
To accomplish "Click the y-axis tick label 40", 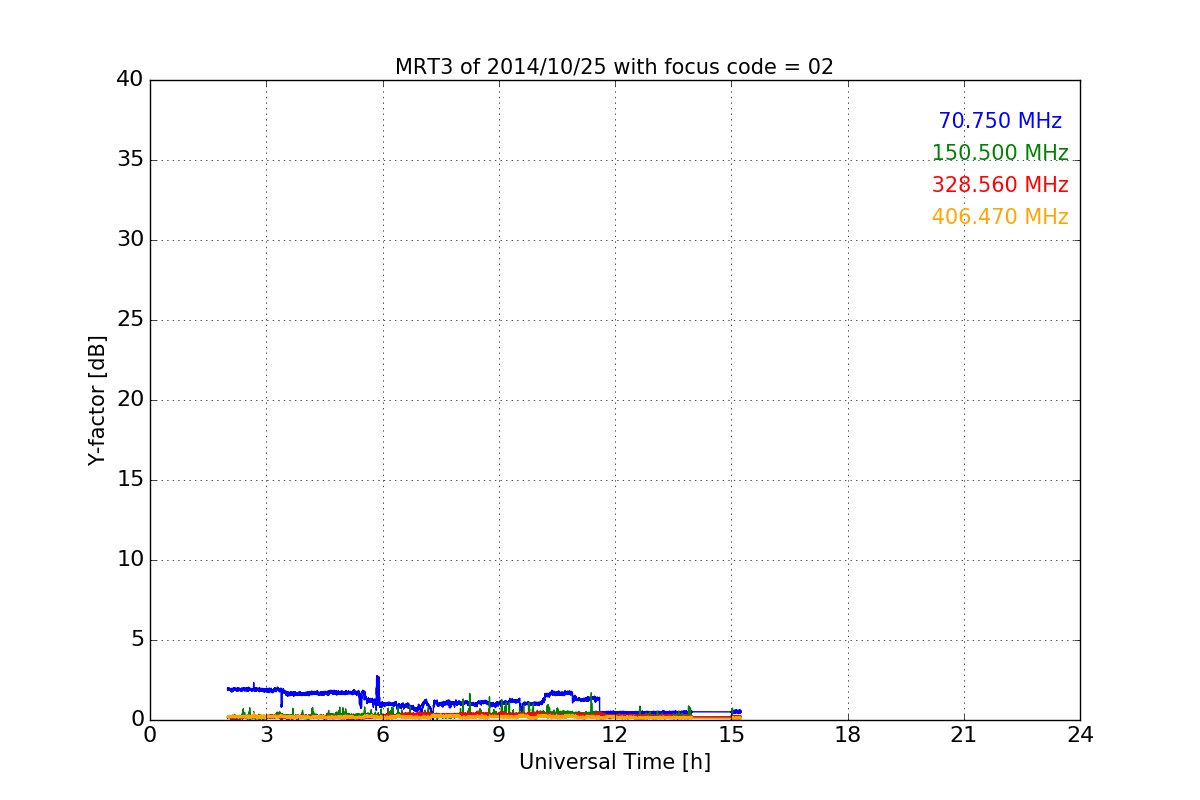I will [x=130, y=80].
